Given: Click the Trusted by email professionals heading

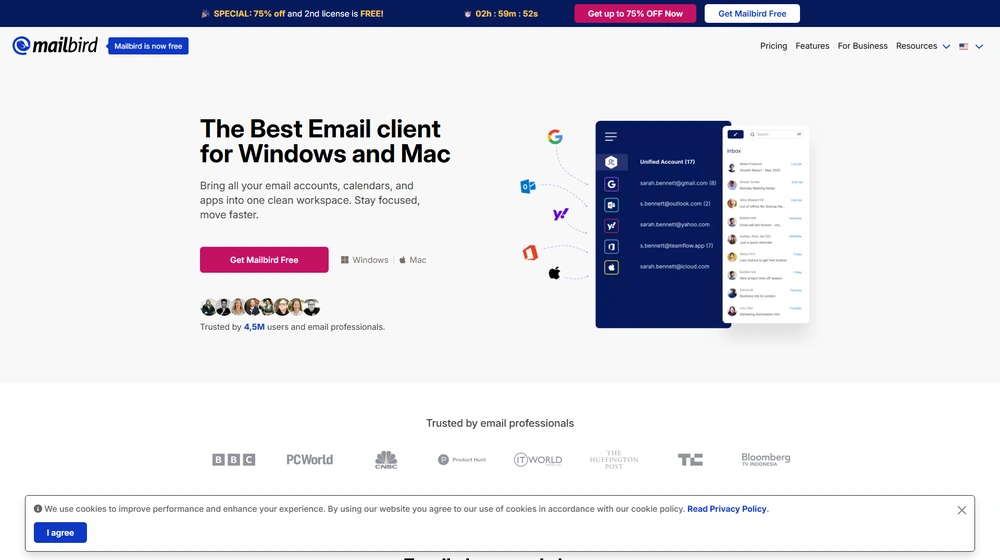Looking at the screenshot, I should 500,423.
